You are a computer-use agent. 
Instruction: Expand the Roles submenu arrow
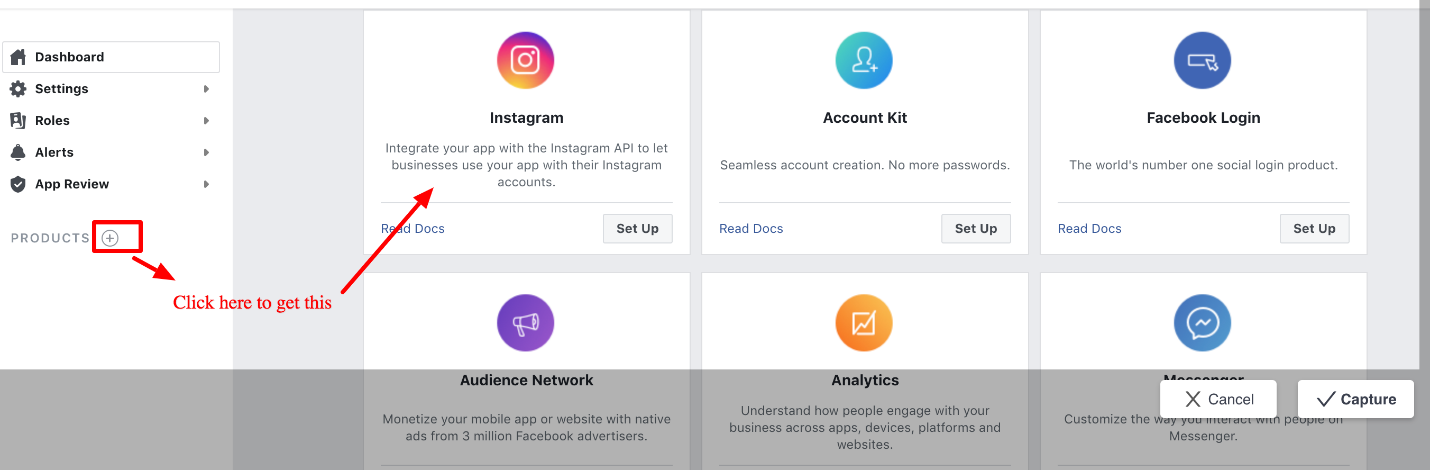206,121
